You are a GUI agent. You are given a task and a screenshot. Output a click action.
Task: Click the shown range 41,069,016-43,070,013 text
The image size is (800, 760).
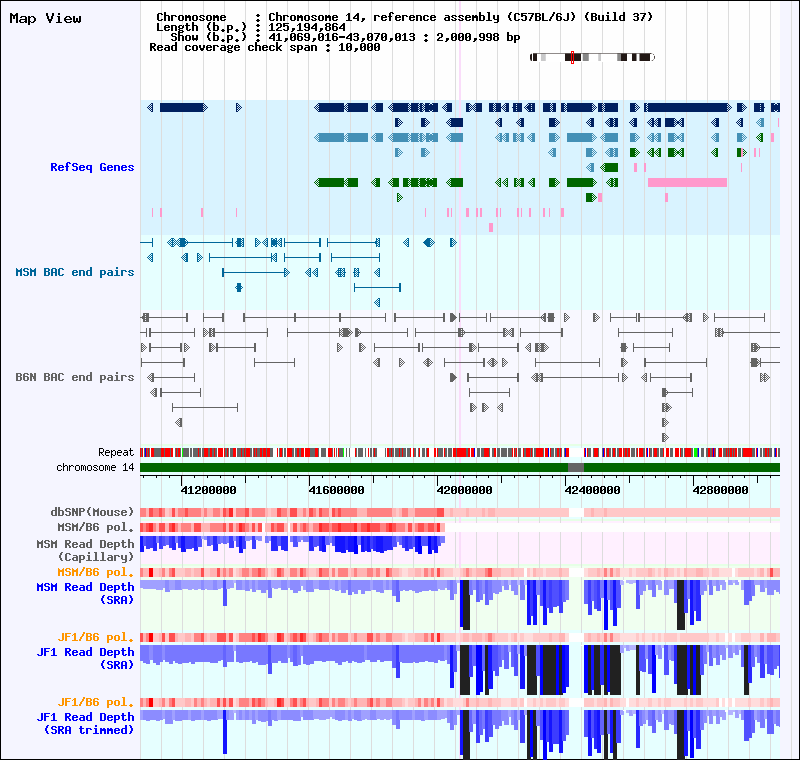coord(342,37)
